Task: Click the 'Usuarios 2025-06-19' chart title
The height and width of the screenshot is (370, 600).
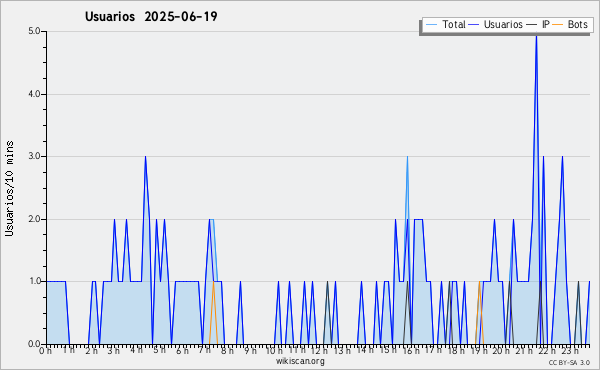Action: pyautogui.click(x=151, y=16)
